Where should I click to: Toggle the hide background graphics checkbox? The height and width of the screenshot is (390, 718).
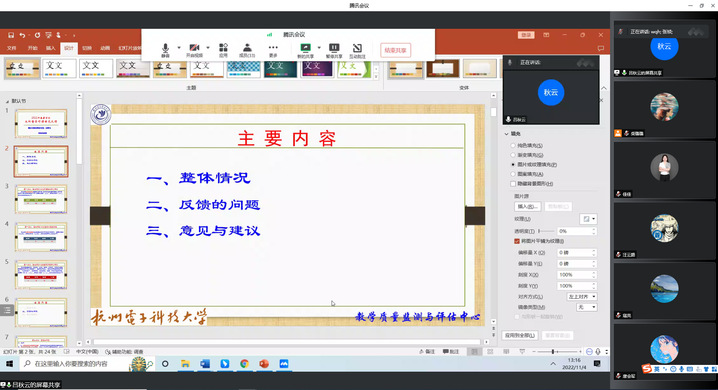[513, 184]
